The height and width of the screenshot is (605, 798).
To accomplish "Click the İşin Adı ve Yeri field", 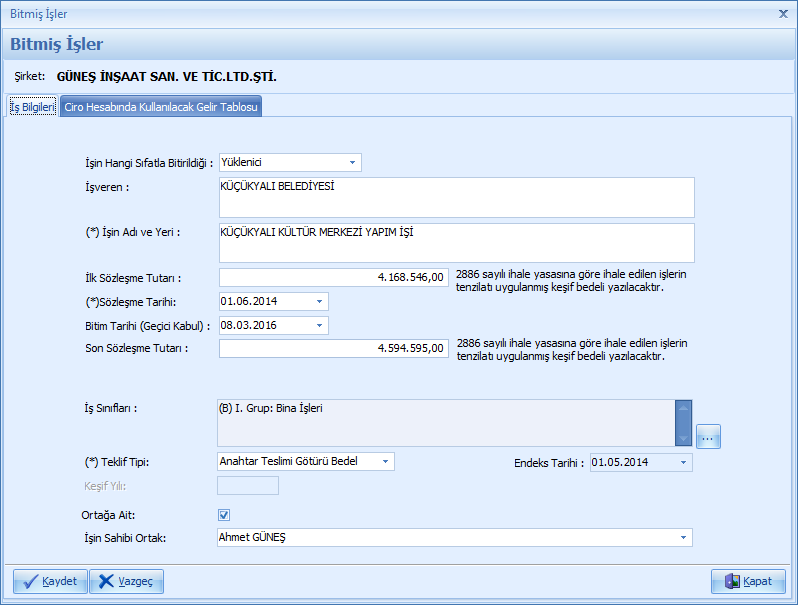I will coord(455,242).
